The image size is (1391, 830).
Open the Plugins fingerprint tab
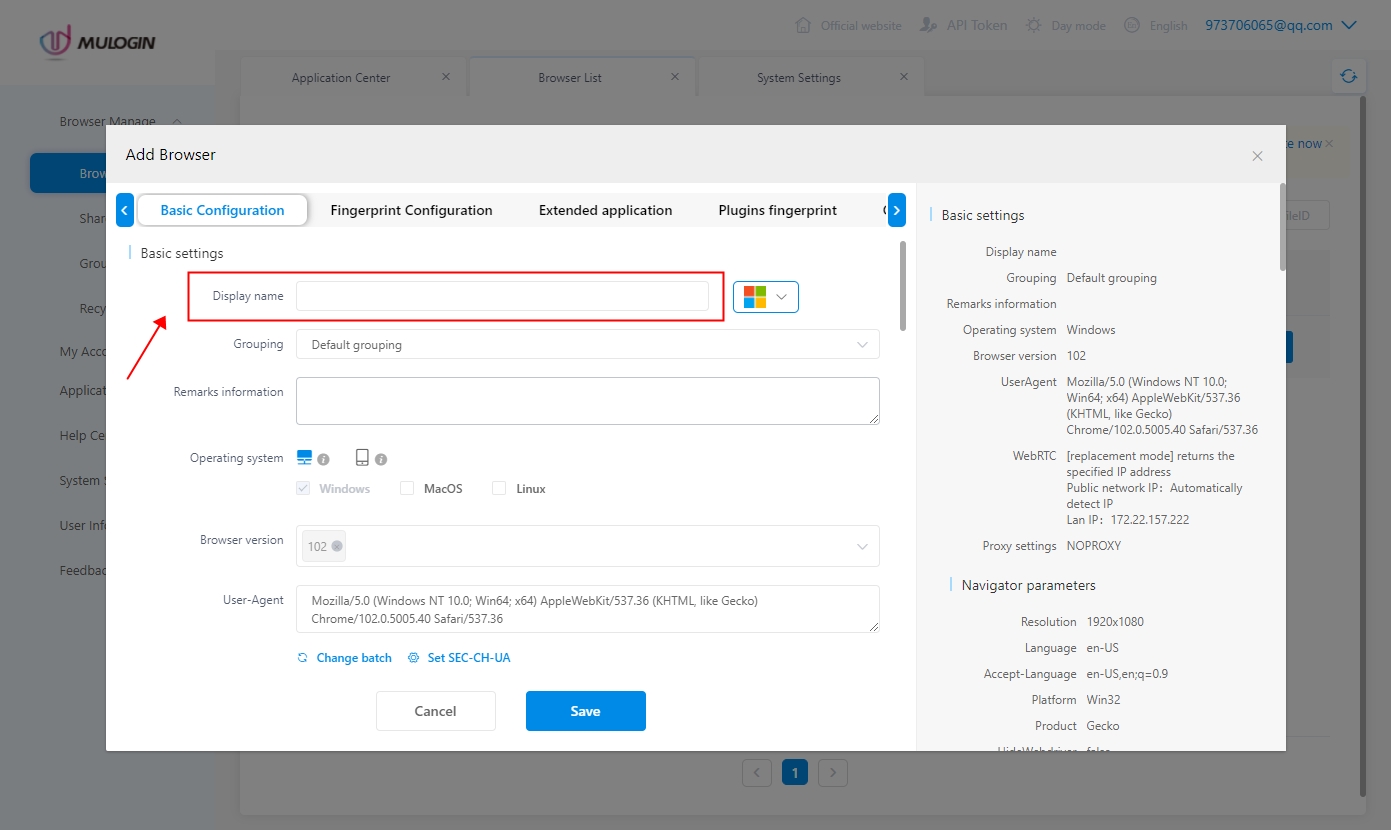tap(777, 210)
